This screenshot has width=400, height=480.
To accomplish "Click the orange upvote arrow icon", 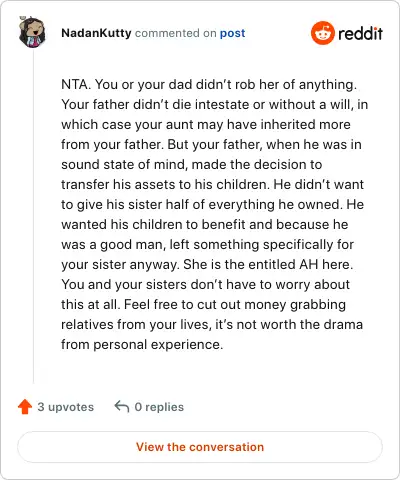I will click(25, 407).
